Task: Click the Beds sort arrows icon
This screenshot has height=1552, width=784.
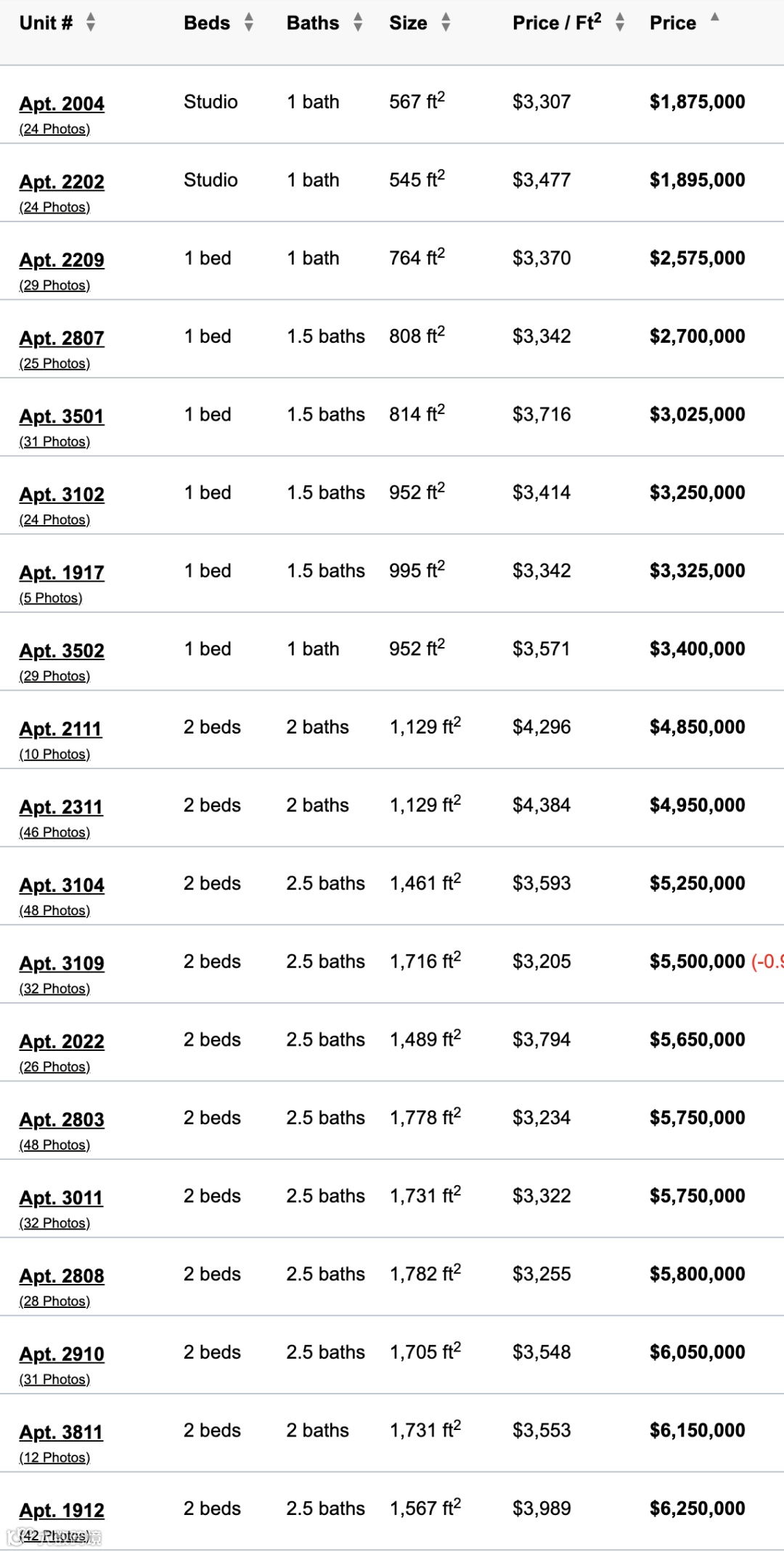Action: [x=249, y=23]
